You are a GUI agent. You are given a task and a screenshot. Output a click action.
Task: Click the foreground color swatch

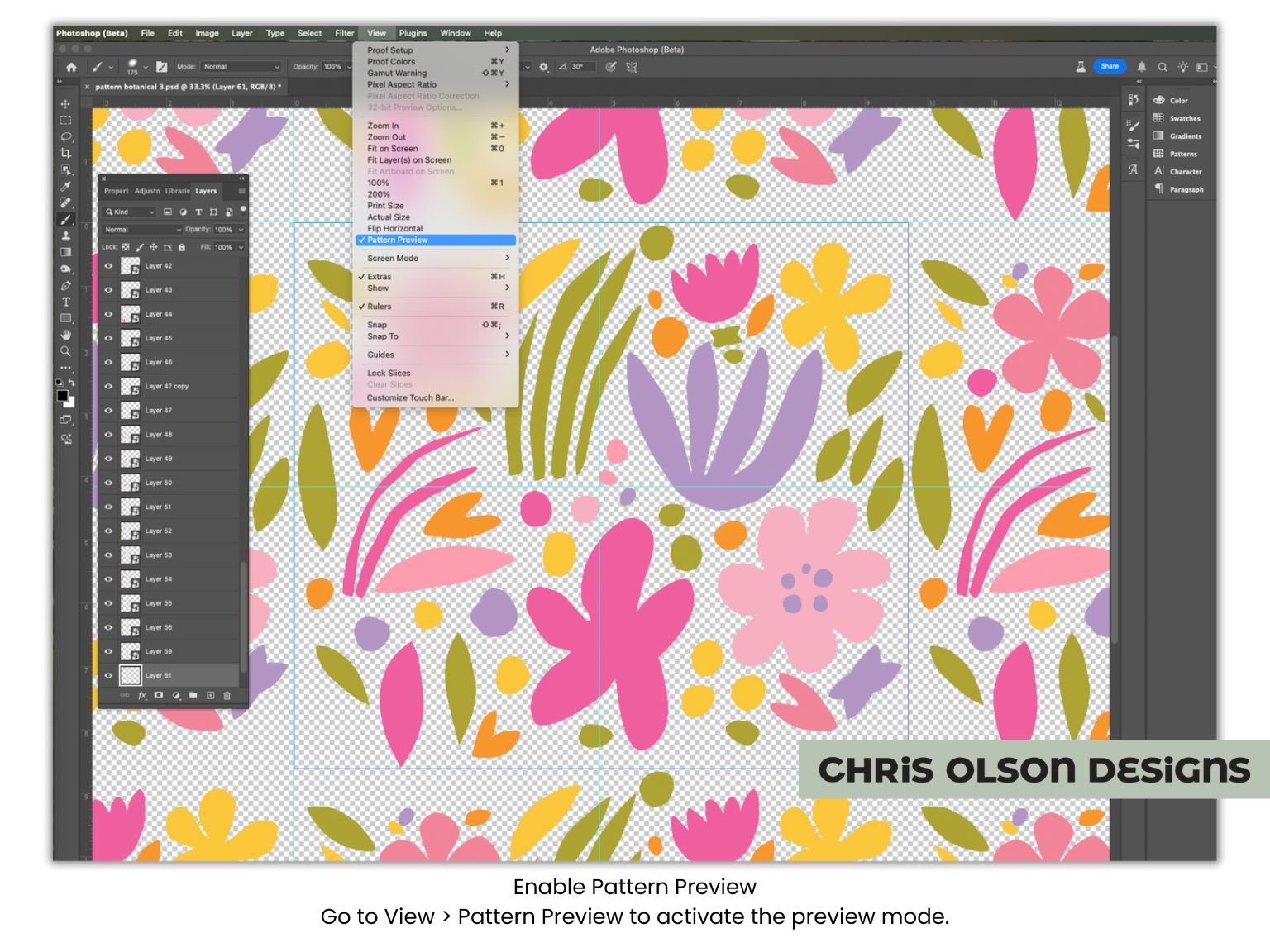coord(62,396)
